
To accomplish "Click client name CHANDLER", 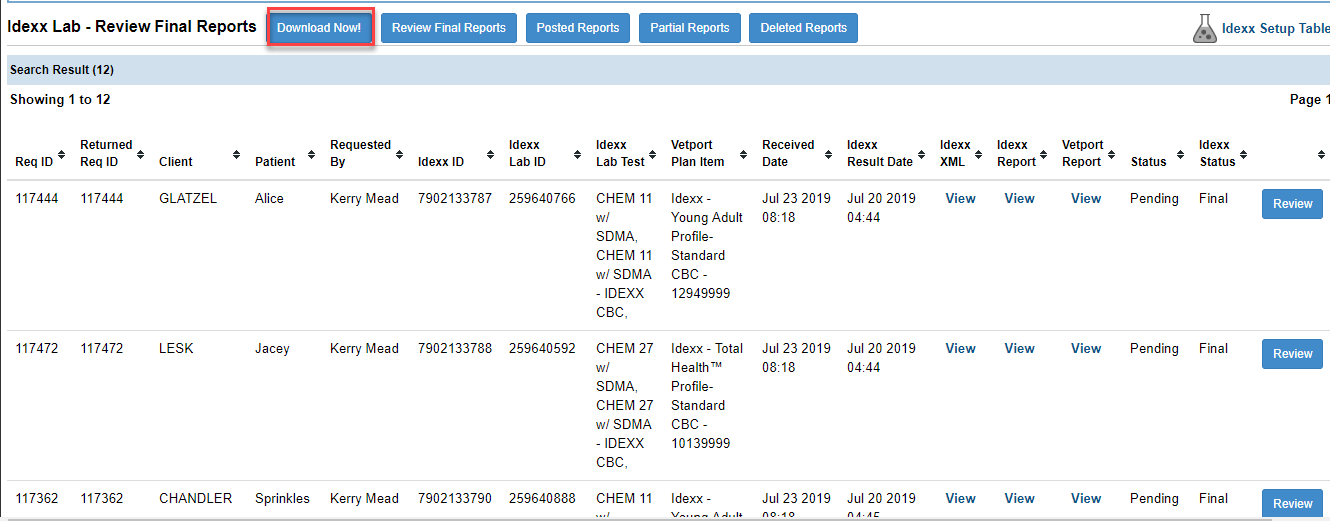I will (x=195, y=499).
